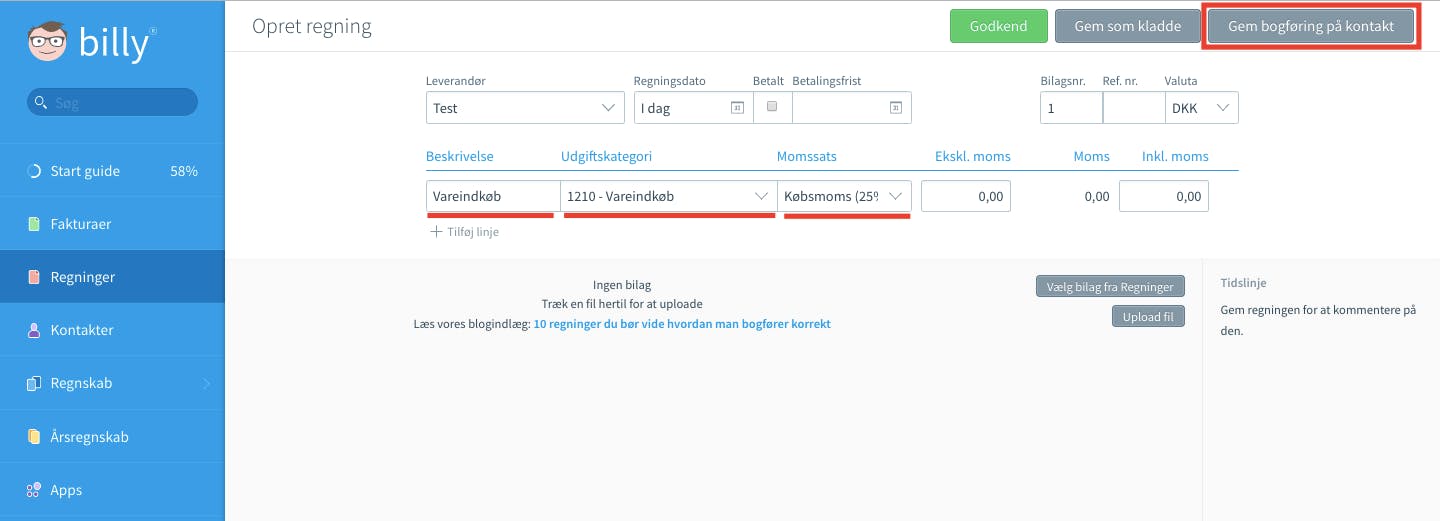Click the Søg search field
Image resolution: width=1440 pixels, height=521 pixels.
coord(112,102)
